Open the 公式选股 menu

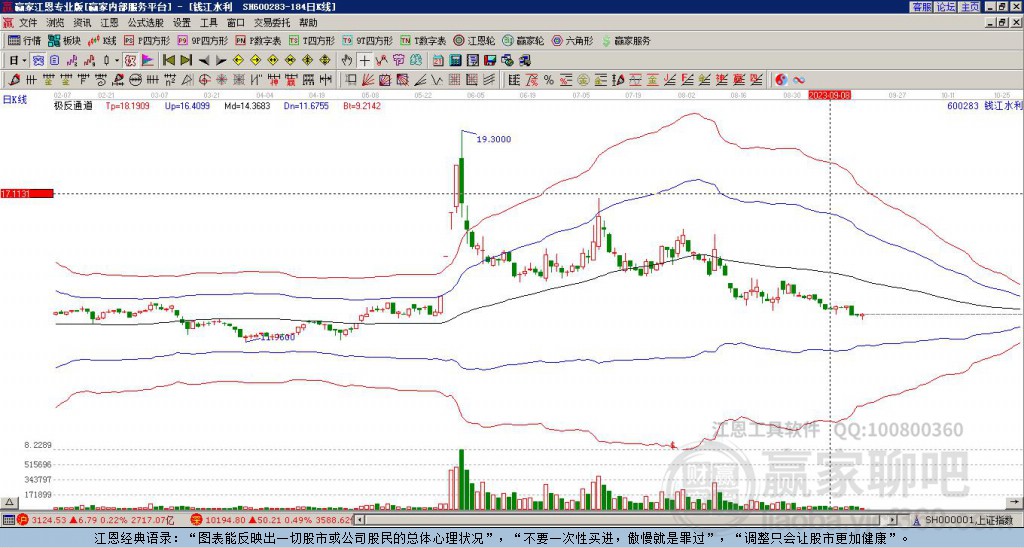click(x=146, y=23)
